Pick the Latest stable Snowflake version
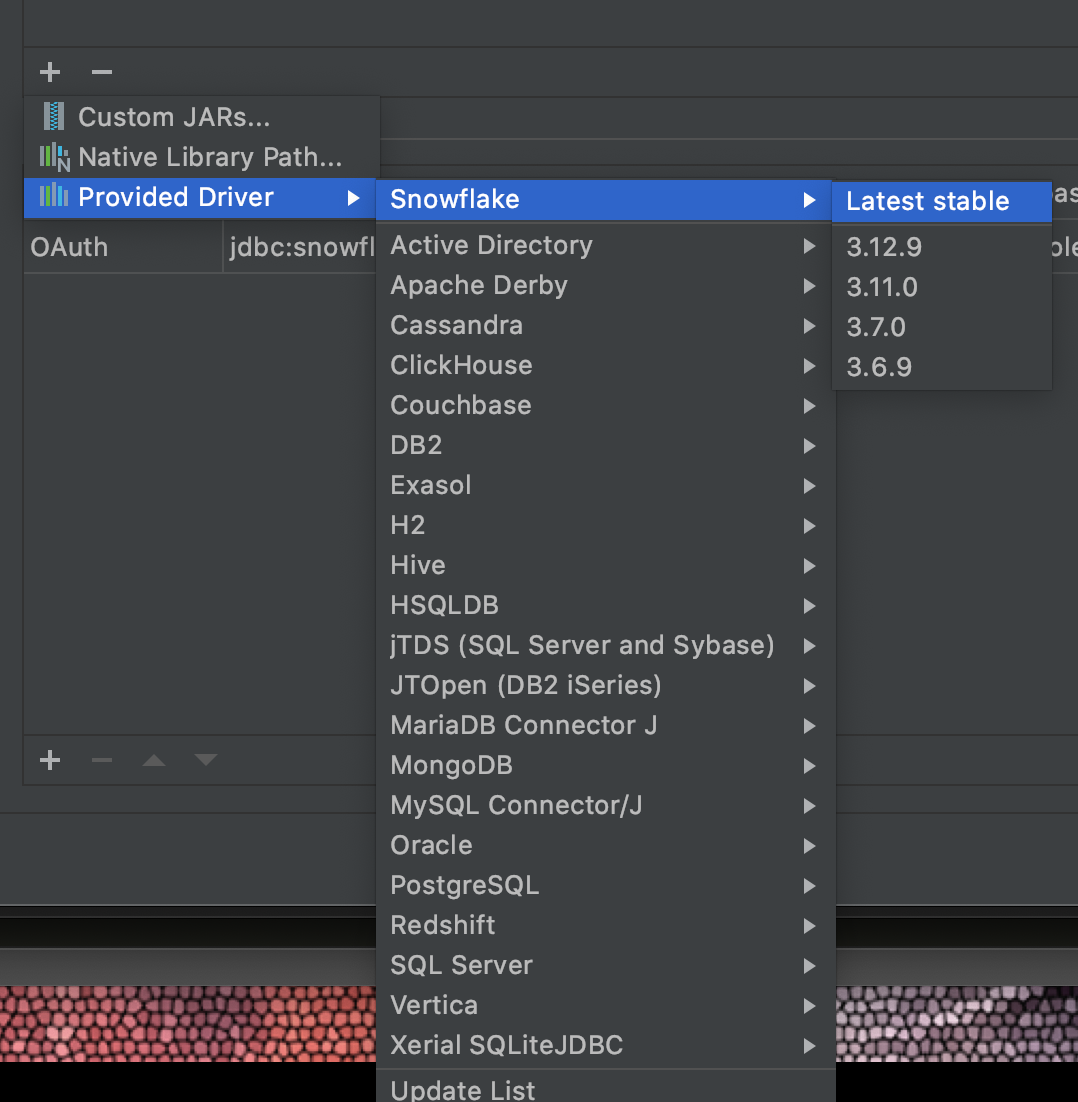The height and width of the screenshot is (1102, 1078). click(x=926, y=201)
